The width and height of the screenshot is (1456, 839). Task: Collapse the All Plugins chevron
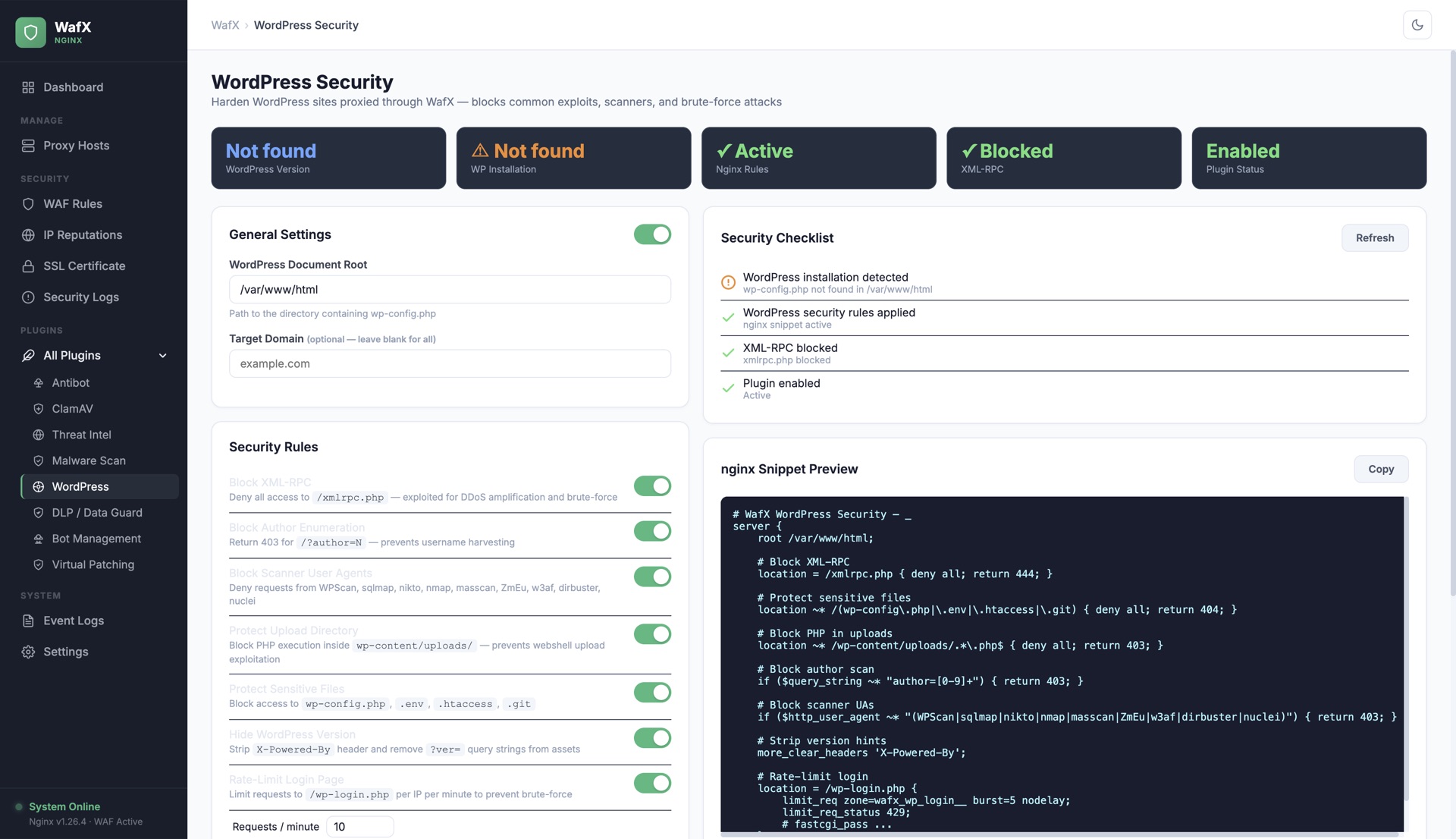(x=162, y=356)
